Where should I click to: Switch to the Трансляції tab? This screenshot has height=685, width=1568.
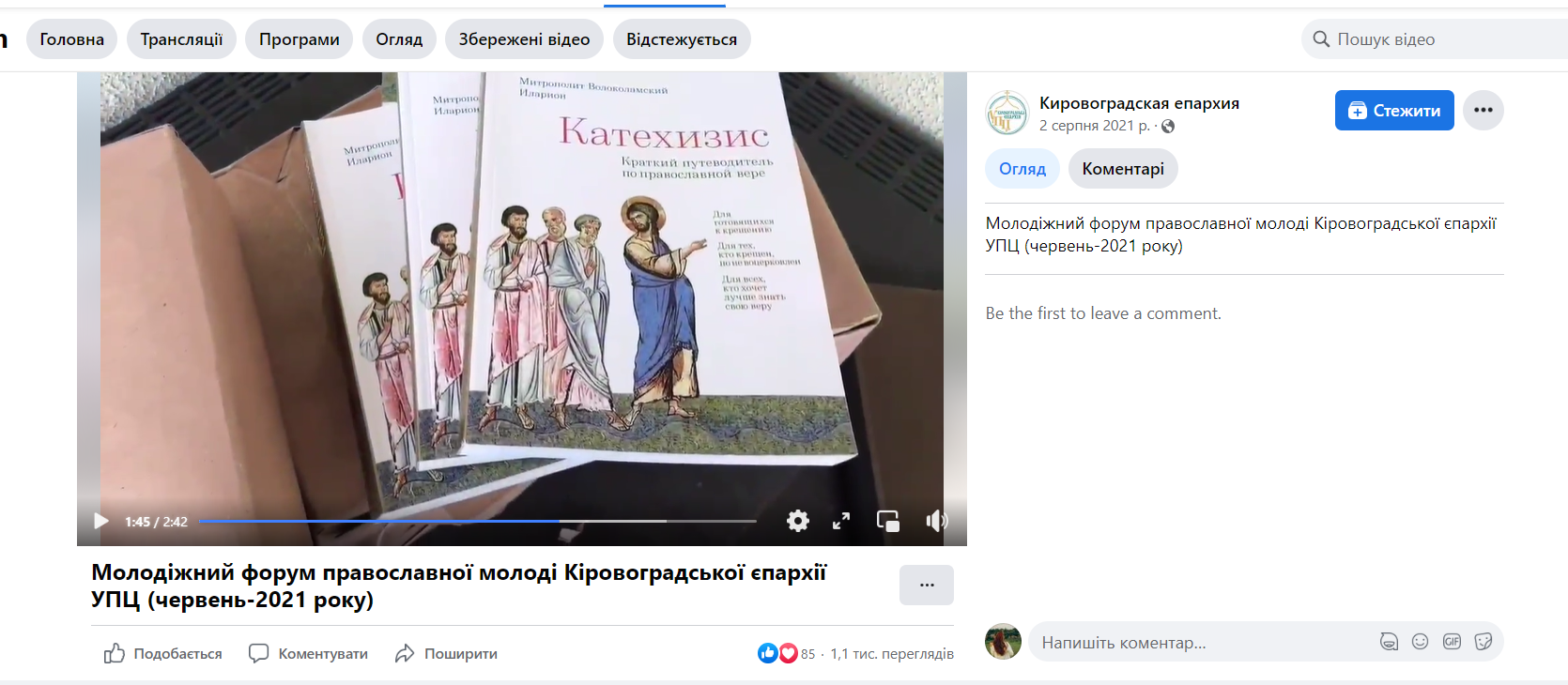point(181,39)
